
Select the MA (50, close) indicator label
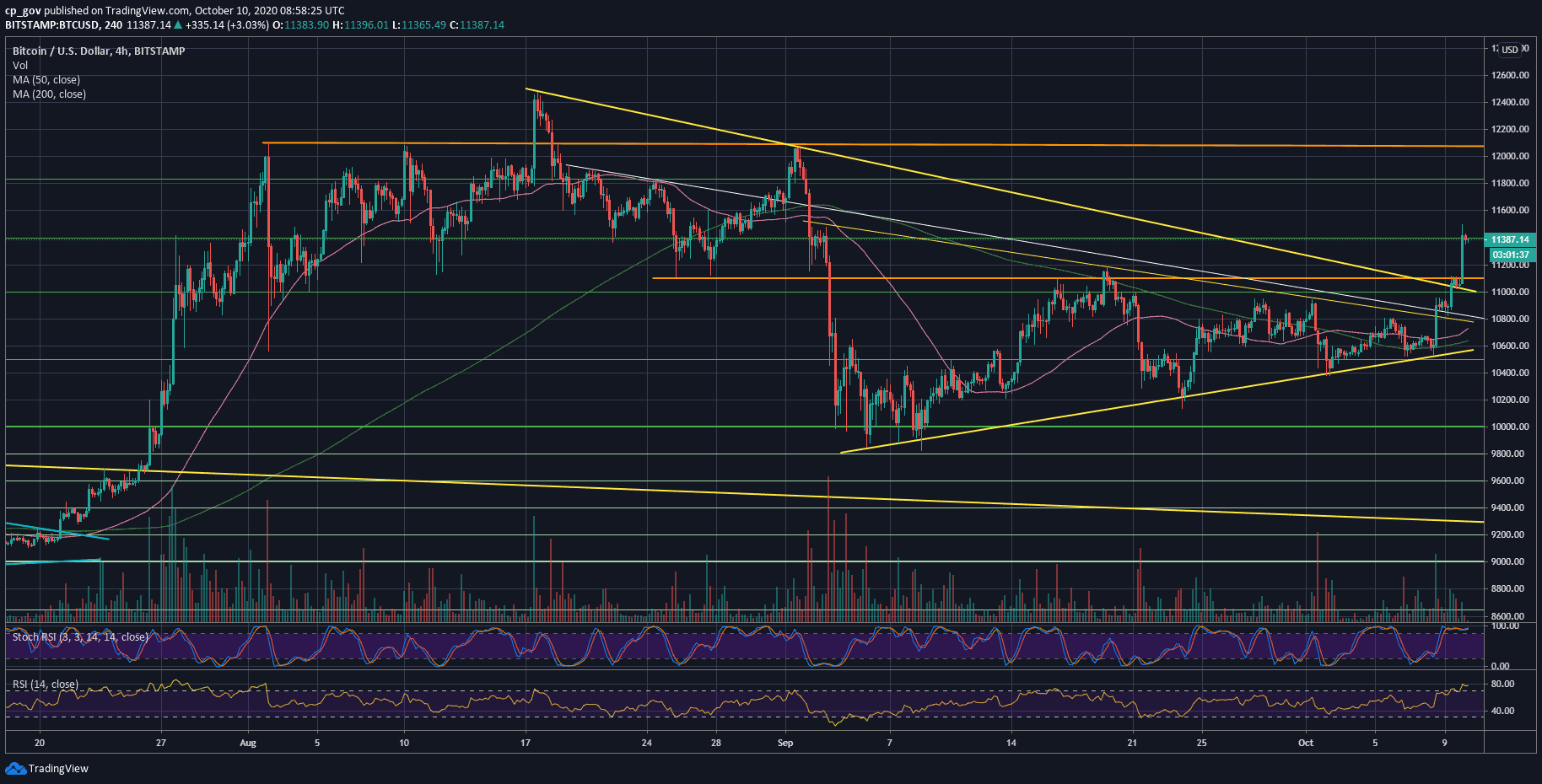tap(46, 79)
